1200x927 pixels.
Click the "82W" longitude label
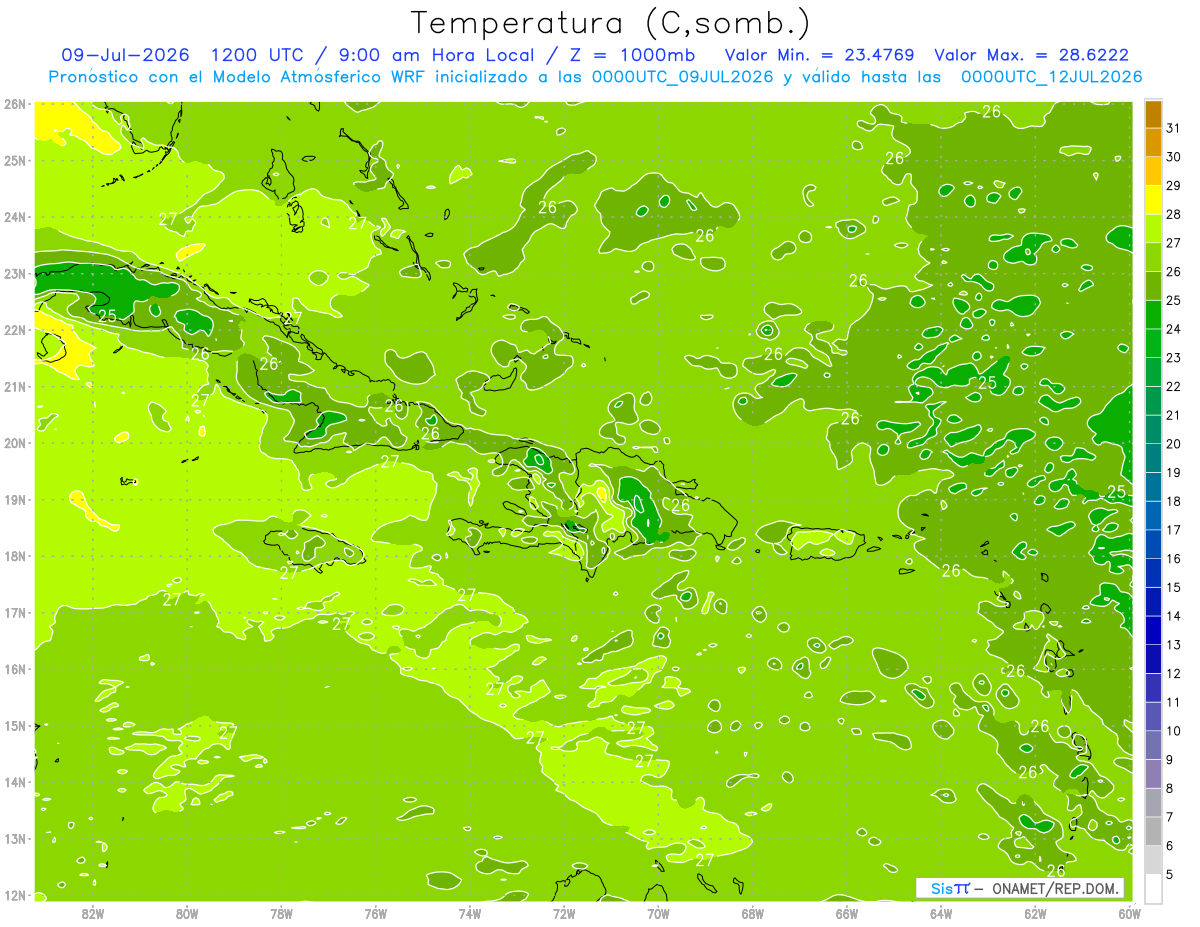(x=92, y=913)
